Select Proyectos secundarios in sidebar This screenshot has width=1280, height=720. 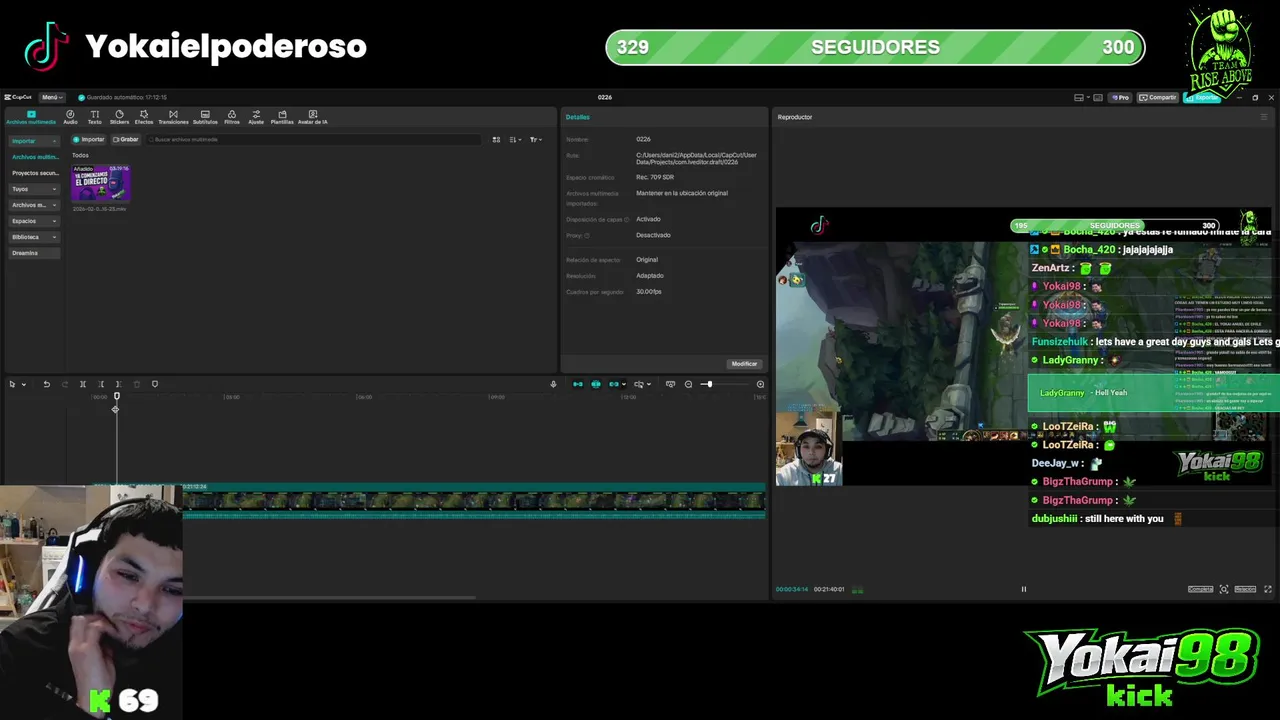coord(35,173)
